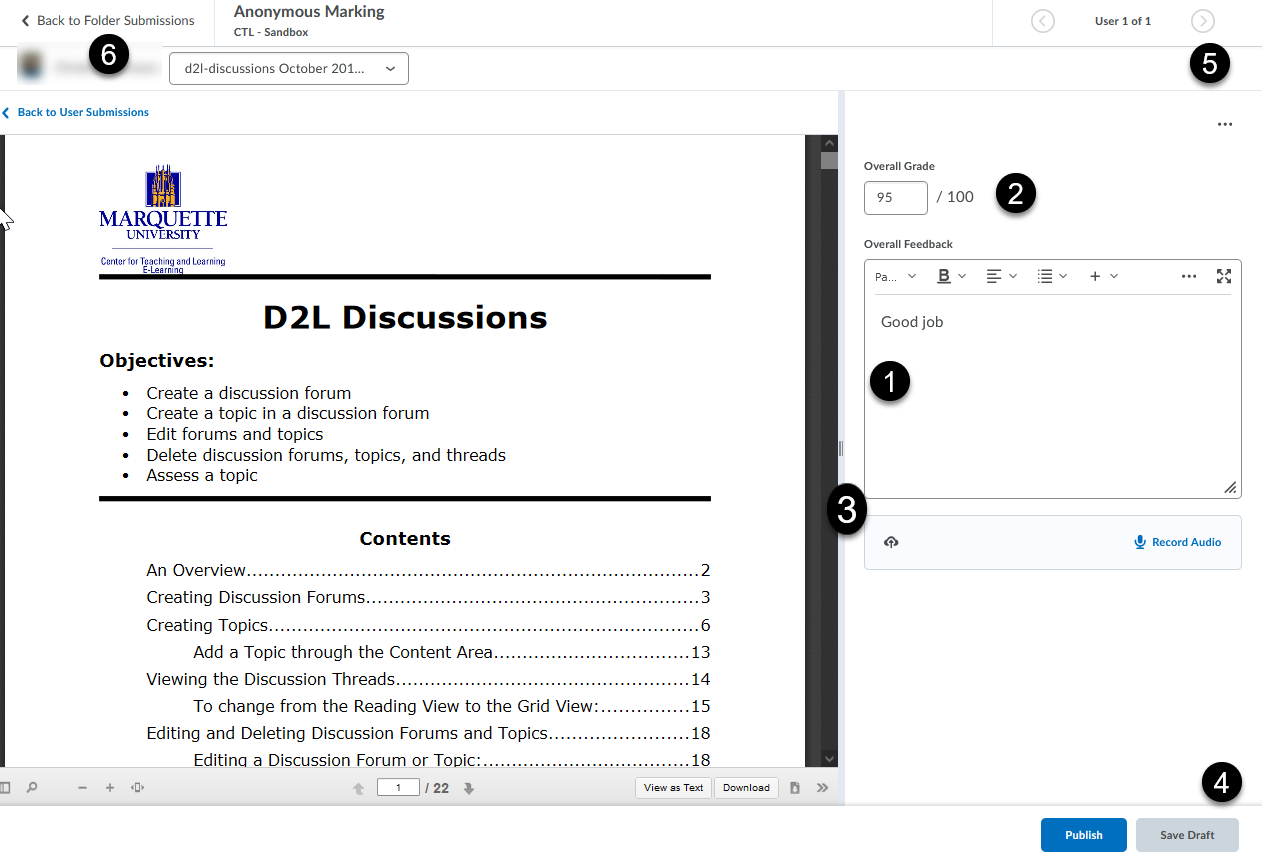
Task: Open the ellipsis overflow menu above Overall Grade
Action: coord(1226,124)
